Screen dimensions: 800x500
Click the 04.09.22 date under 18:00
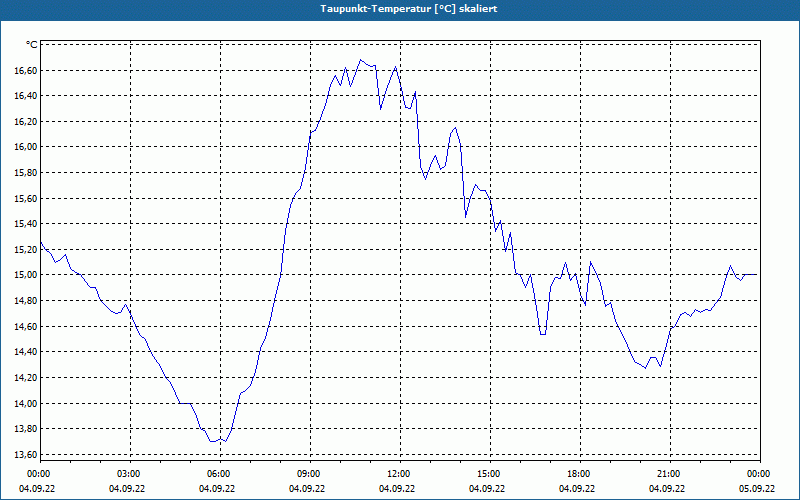pyautogui.click(x=577, y=489)
